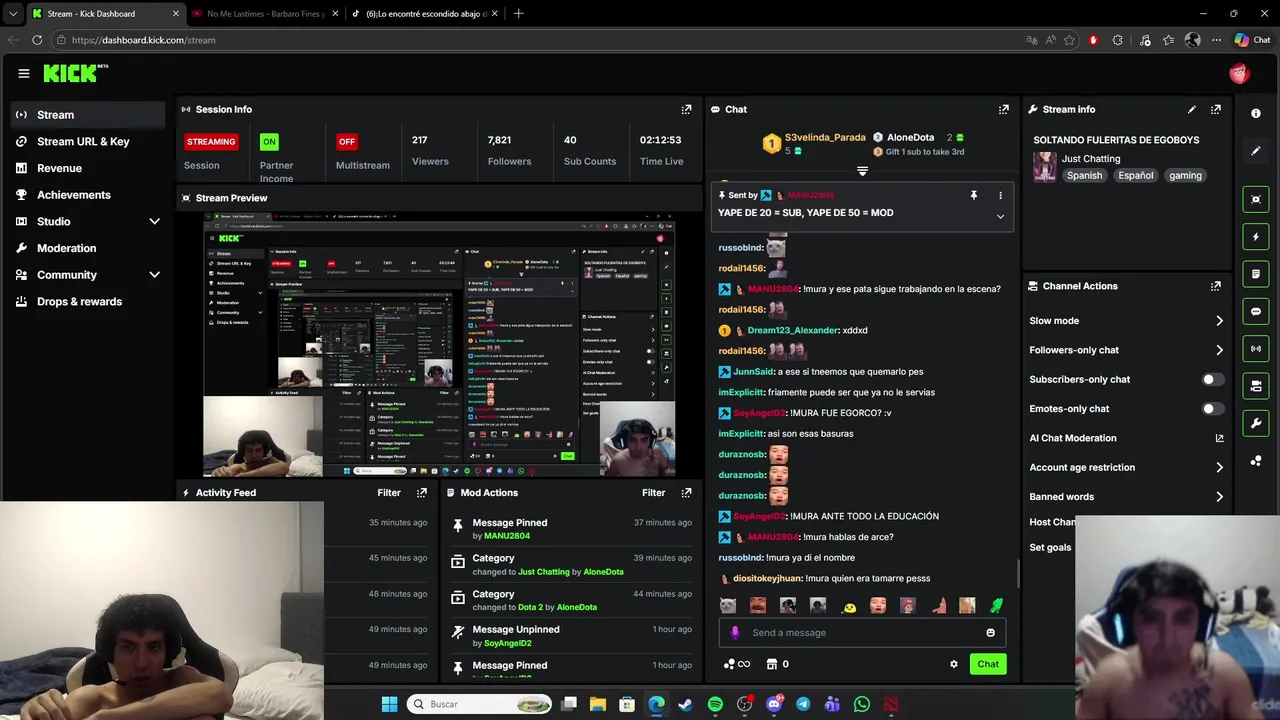Screen dimensions: 1280x720
Task: Open Slow mode options
Action: pos(1126,321)
